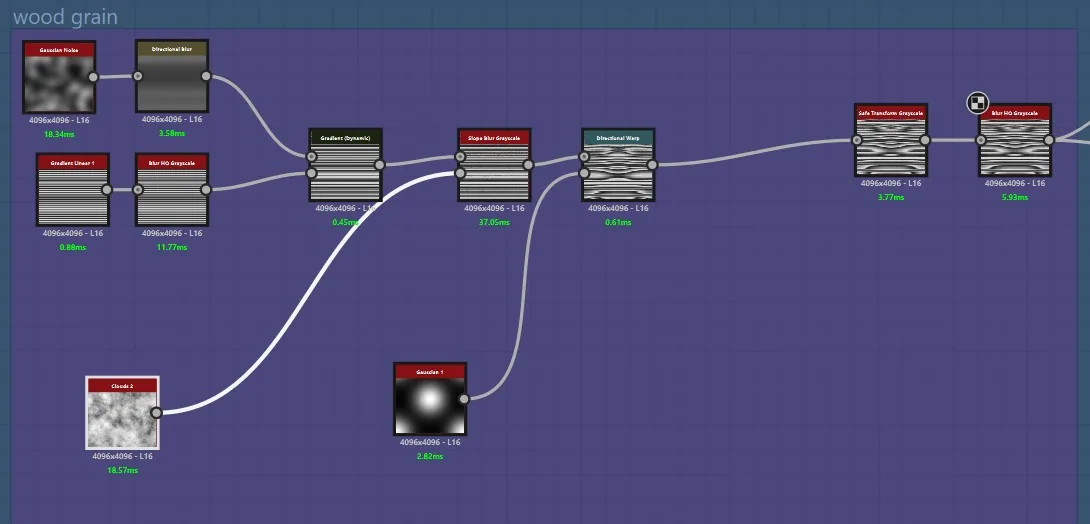1090x524 pixels.
Task: Click the checker badge icon above Blur HQ Grayscale
Action: 977,103
